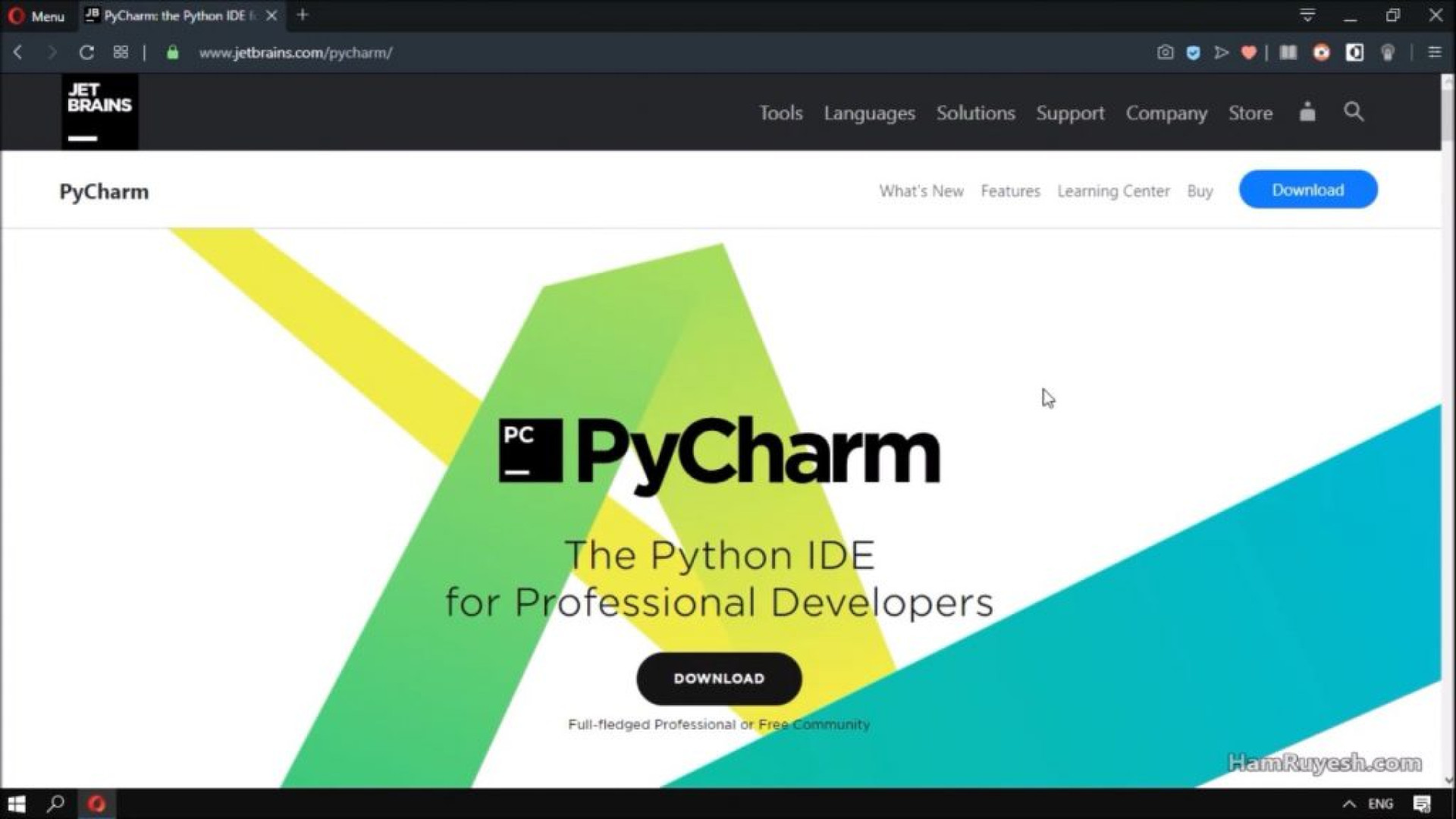The image size is (1456, 819).
Task: Click the PyCharm product title link
Action: [x=104, y=191]
